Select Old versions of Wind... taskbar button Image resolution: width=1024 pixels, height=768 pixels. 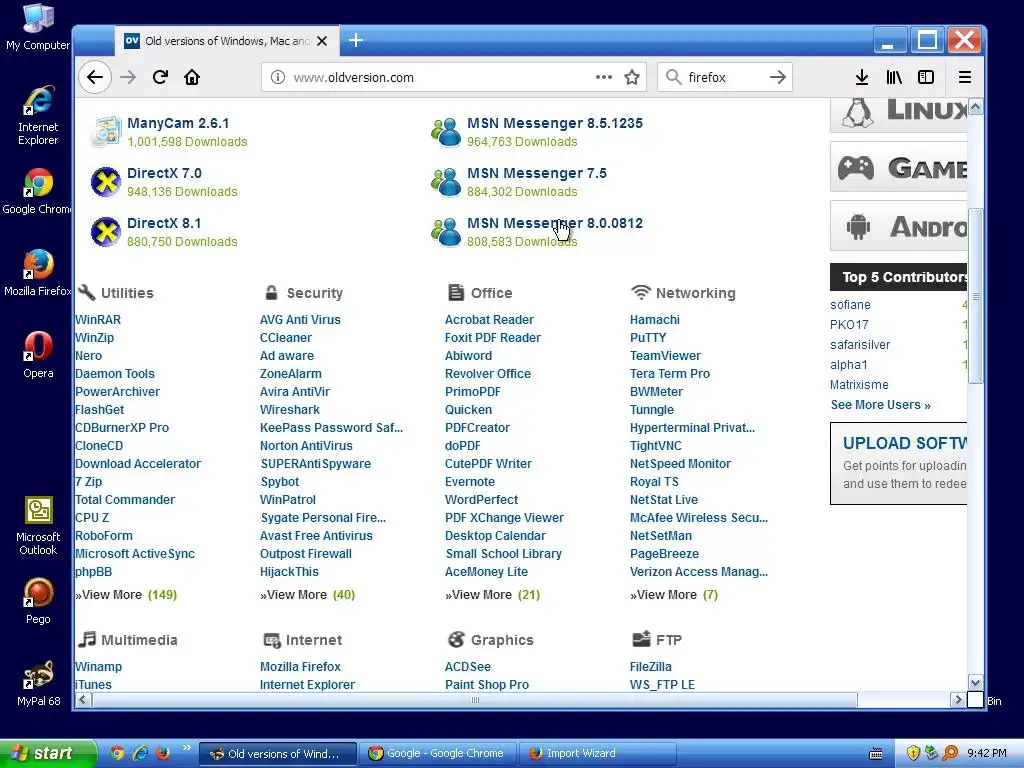[278, 753]
